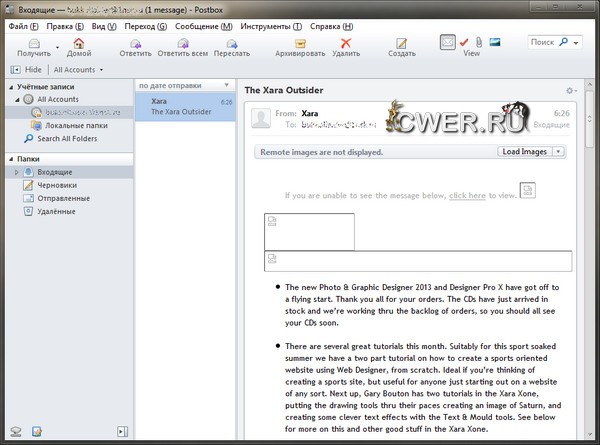600x445 pixels.
Task: Toggle the Hide sidebar button
Action: 27,70
